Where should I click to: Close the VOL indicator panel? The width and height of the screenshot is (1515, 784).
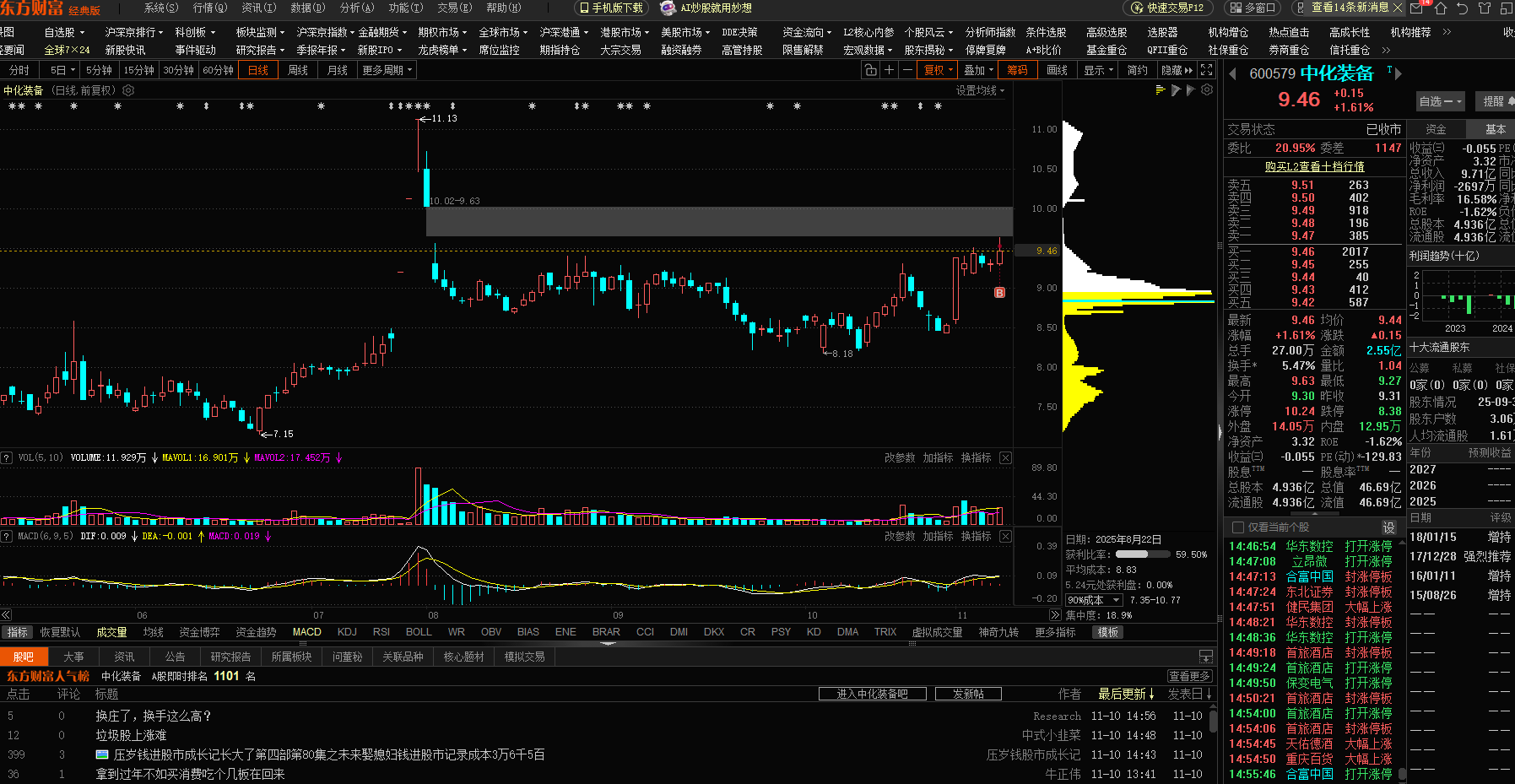click(x=1005, y=457)
